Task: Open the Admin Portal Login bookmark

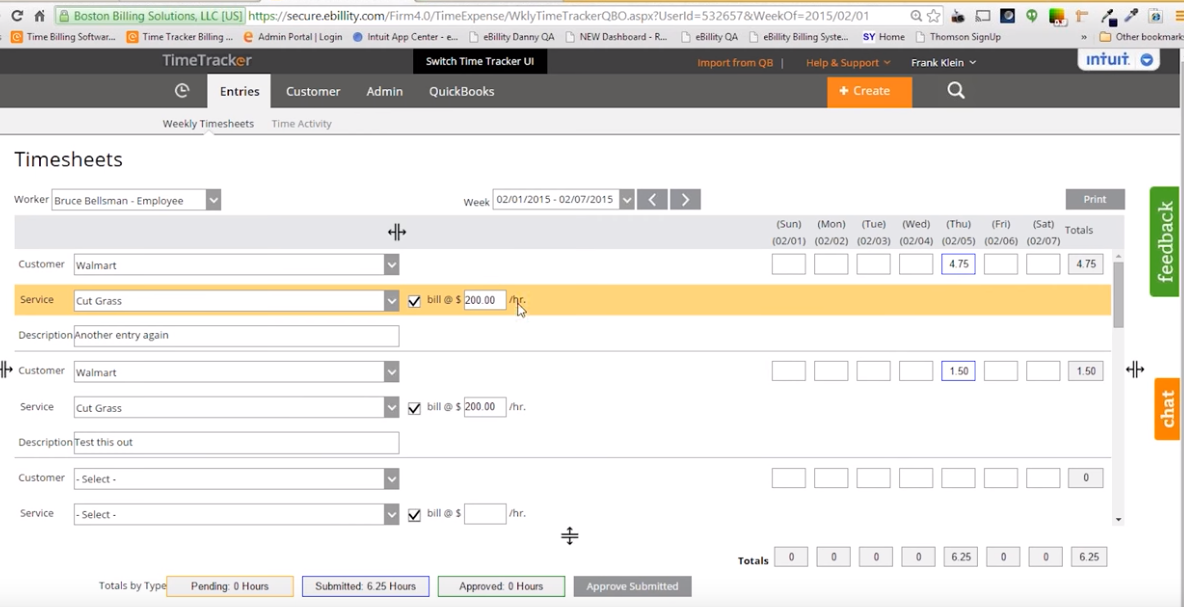Action: (292, 36)
